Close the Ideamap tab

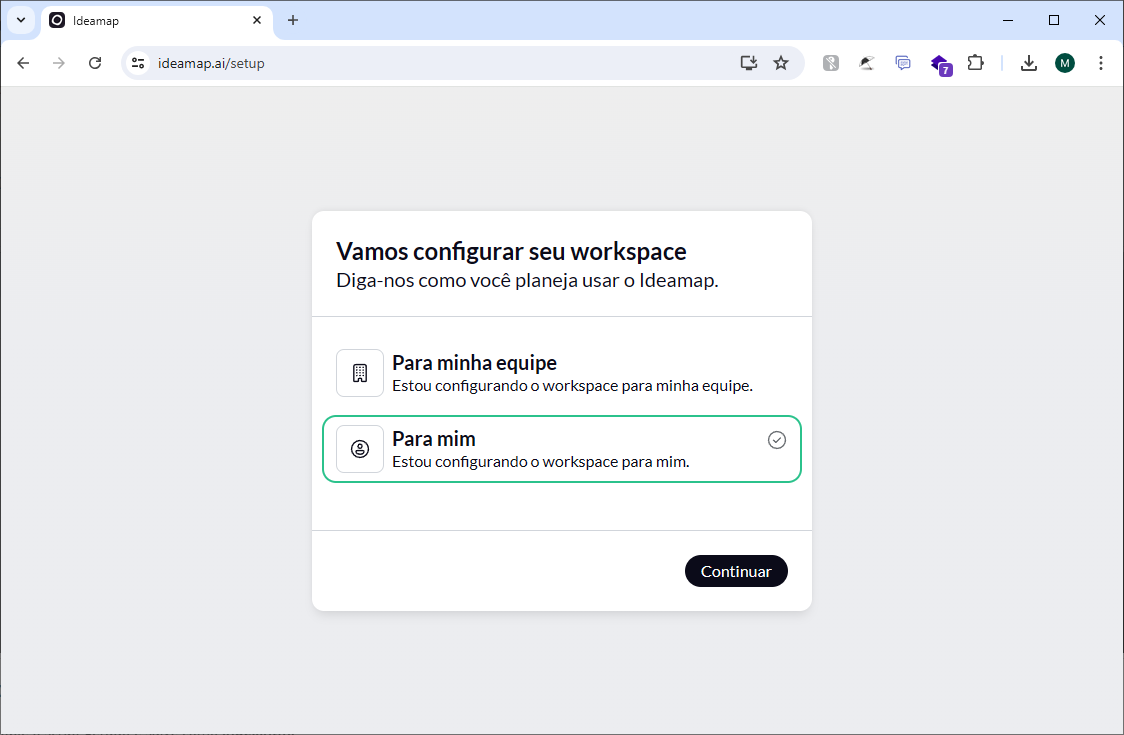(257, 20)
